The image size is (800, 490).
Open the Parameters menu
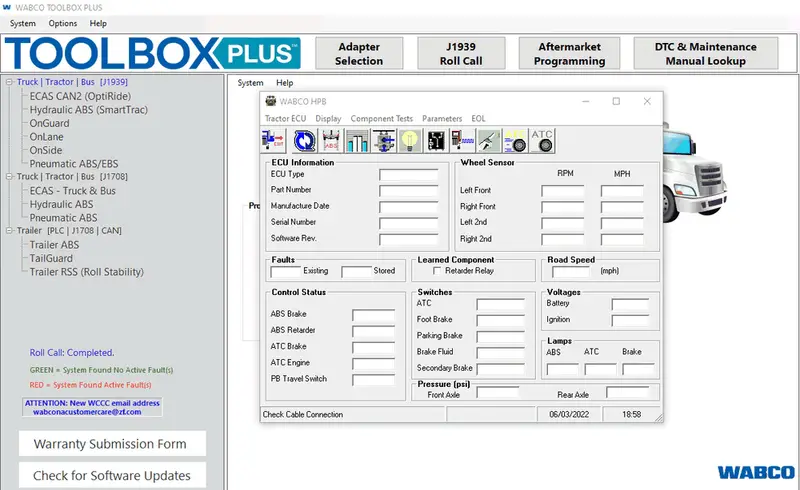(442, 118)
